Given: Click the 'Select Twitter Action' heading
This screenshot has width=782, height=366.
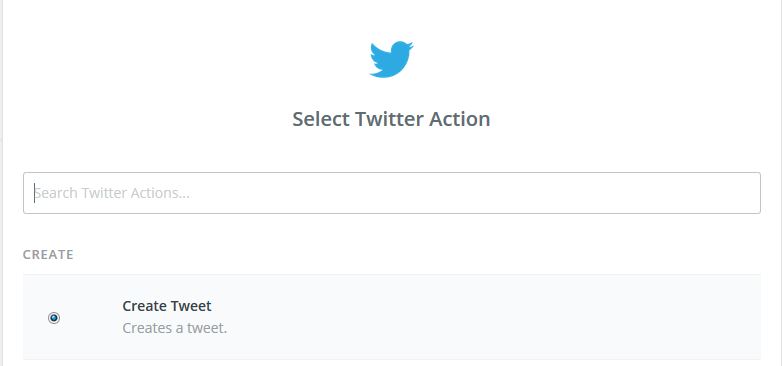Looking at the screenshot, I should click(391, 119).
